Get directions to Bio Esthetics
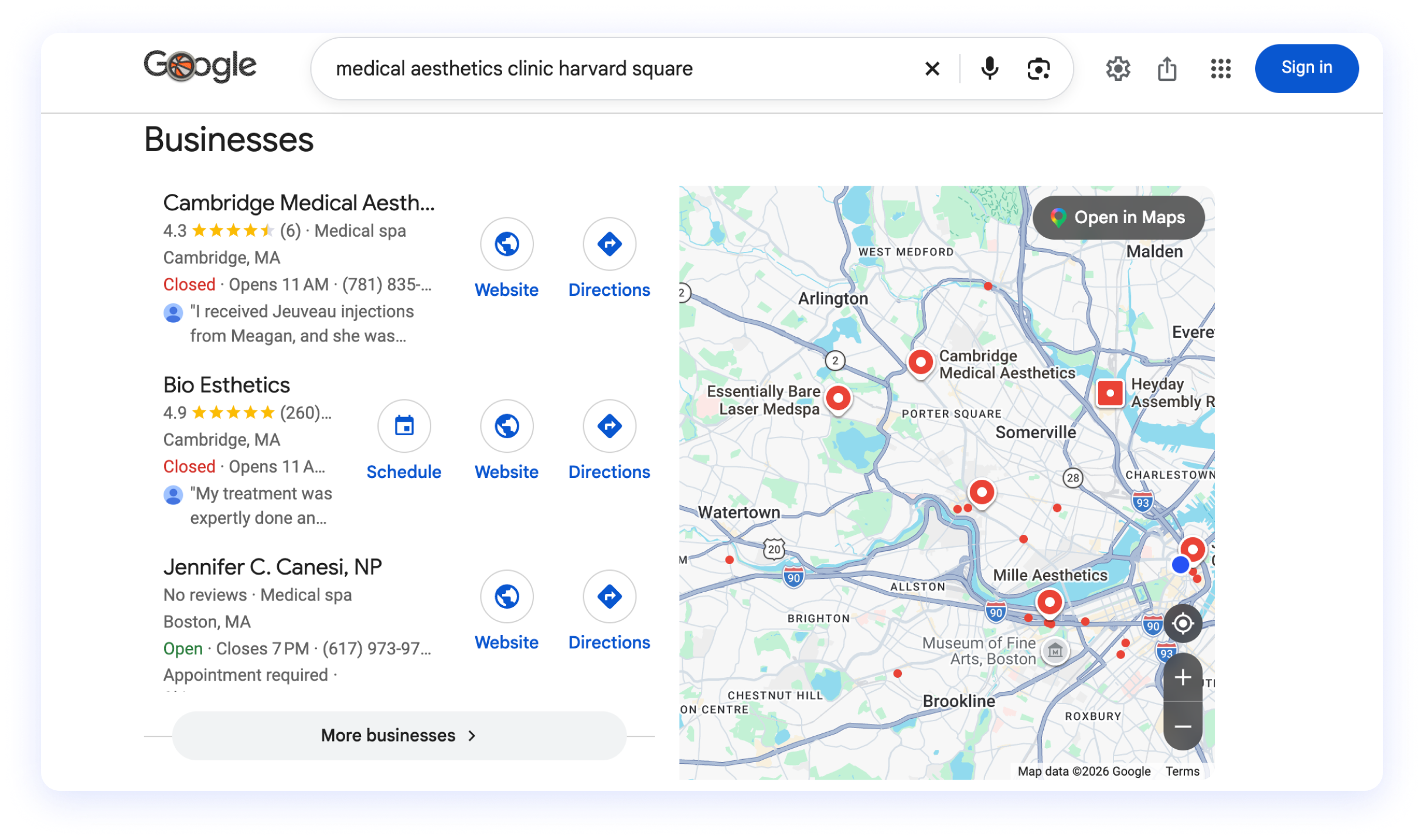The width and height of the screenshot is (1424, 840). pos(609,426)
